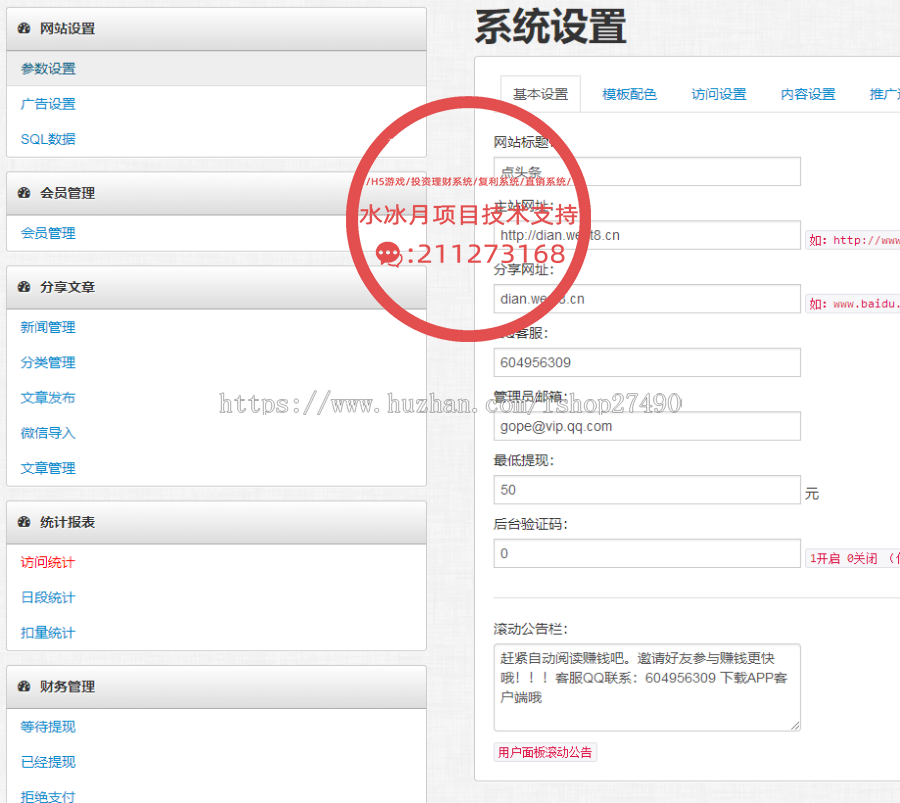The image size is (900, 803).
Task: Open the 模板配色 tab
Action: [629, 93]
